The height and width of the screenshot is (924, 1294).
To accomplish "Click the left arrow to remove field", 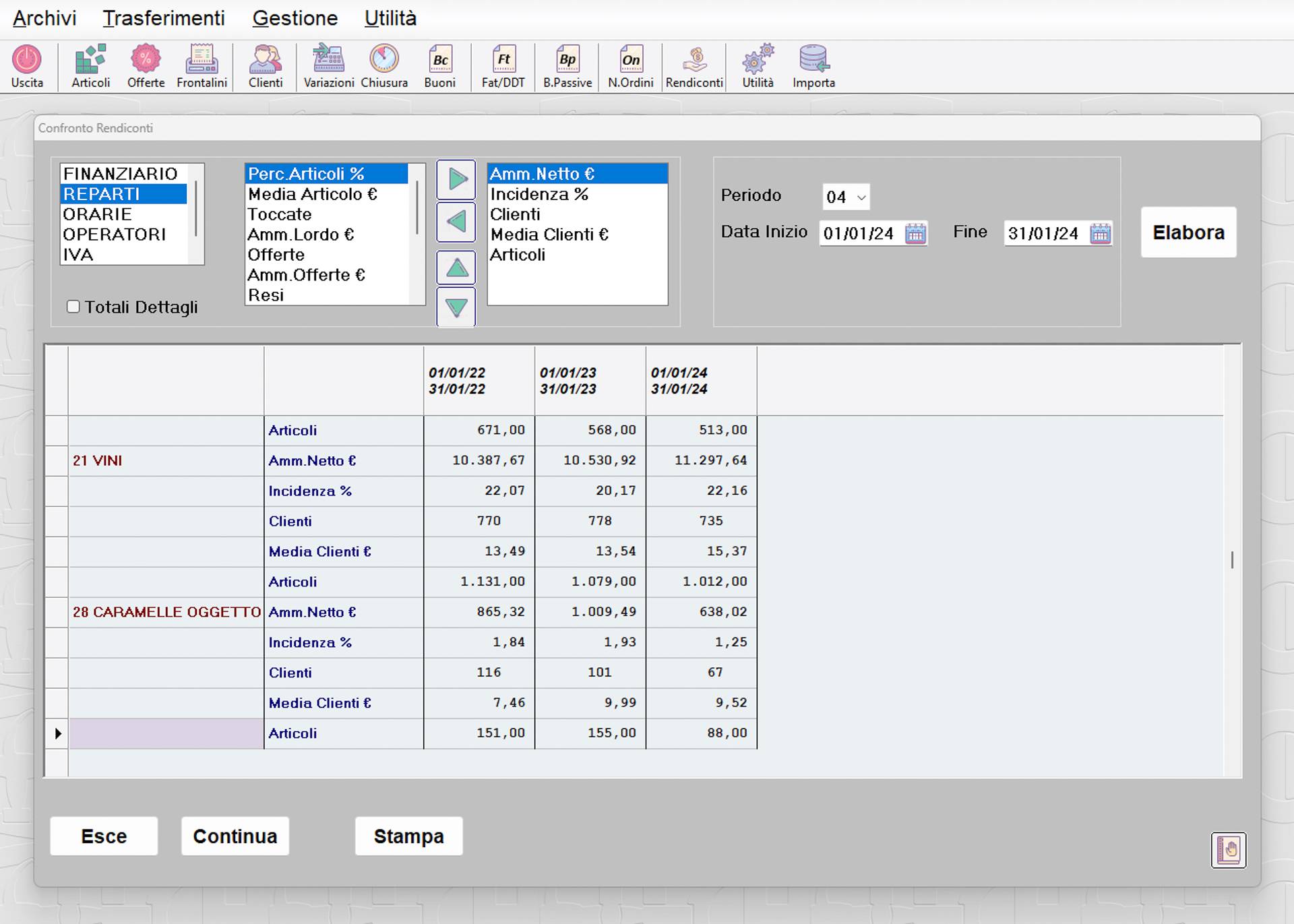I will [456, 222].
